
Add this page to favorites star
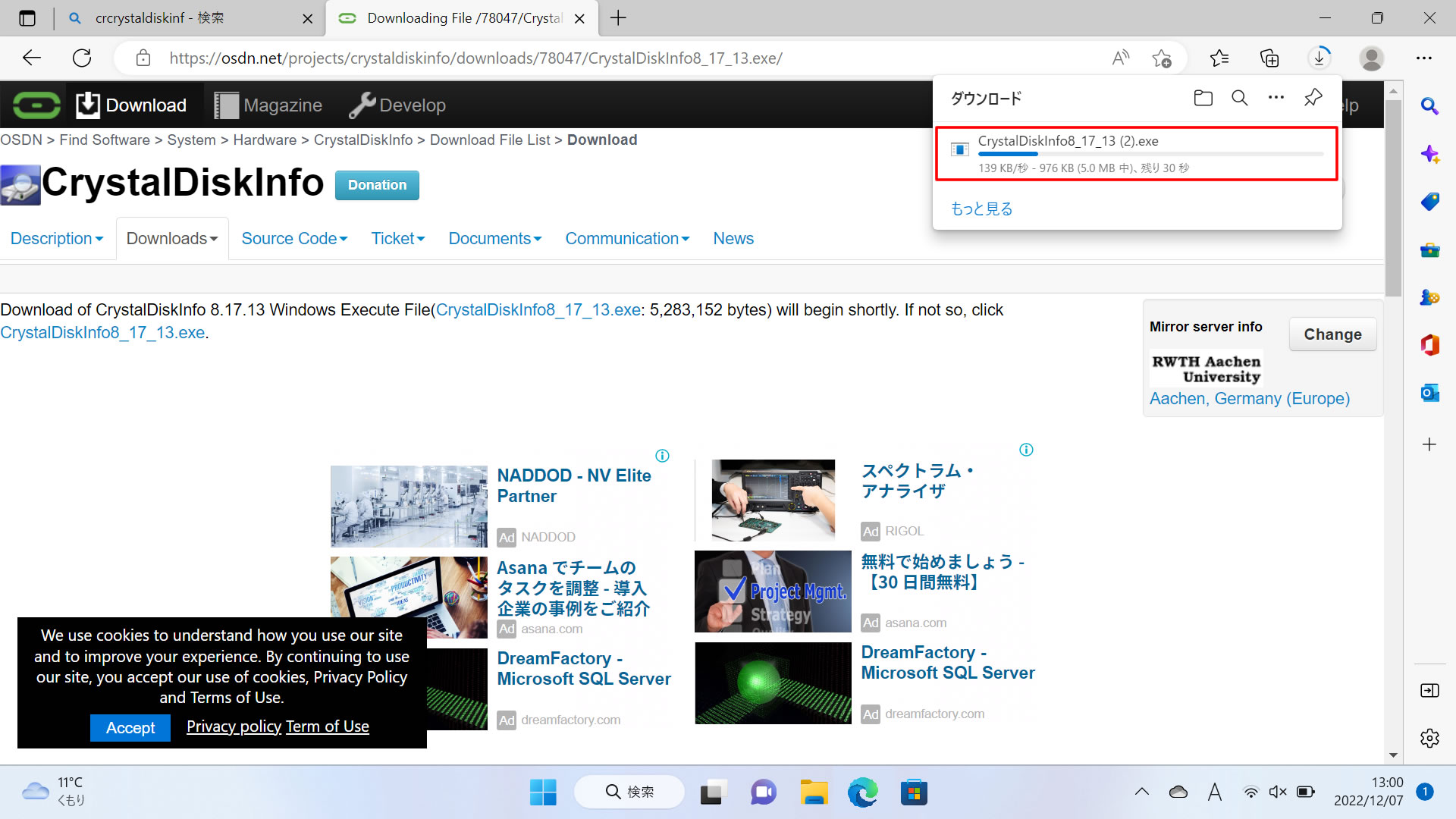coord(1161,58)
